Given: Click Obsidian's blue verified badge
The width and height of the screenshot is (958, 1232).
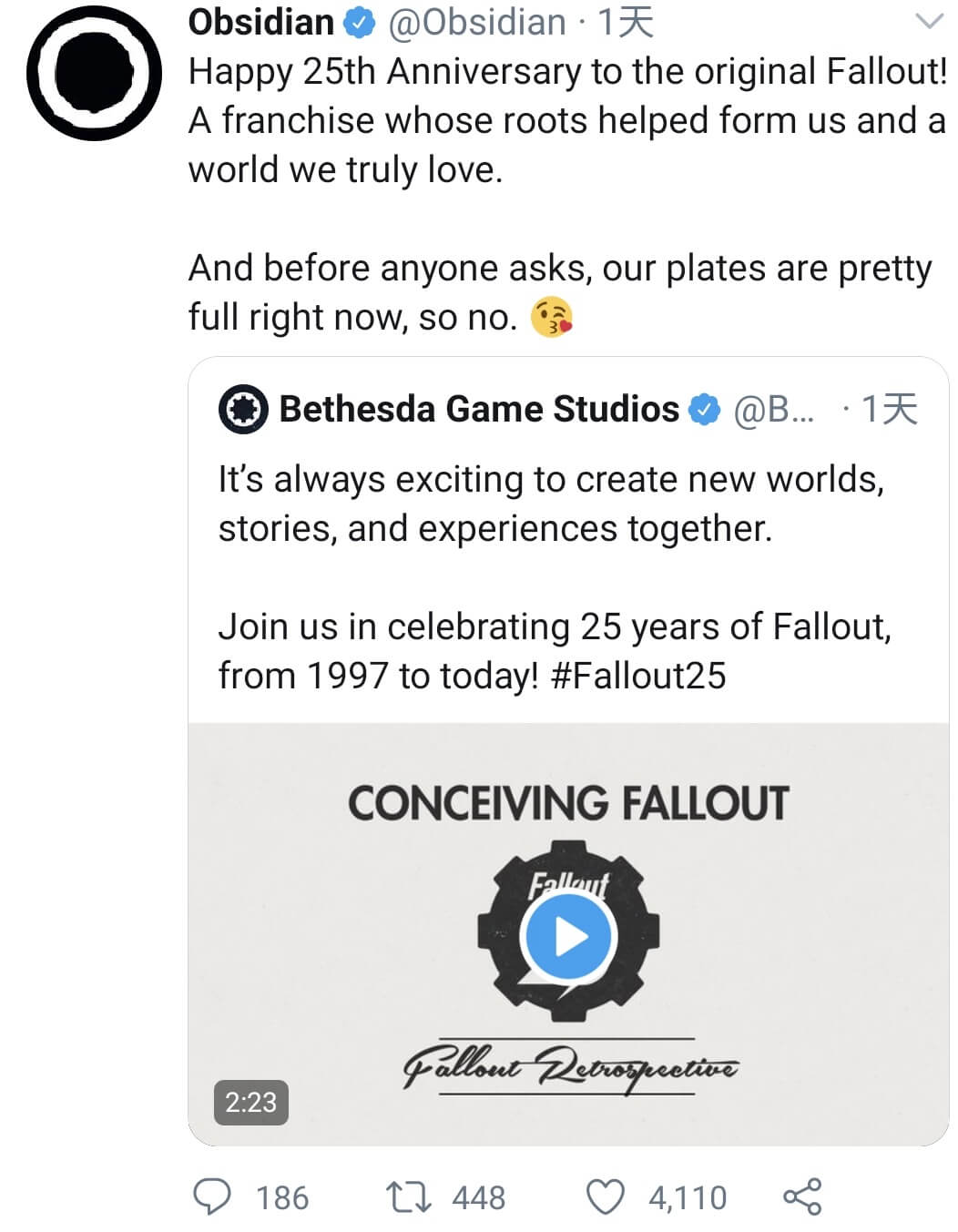Looking at the screenshot, I should (359, 24).
